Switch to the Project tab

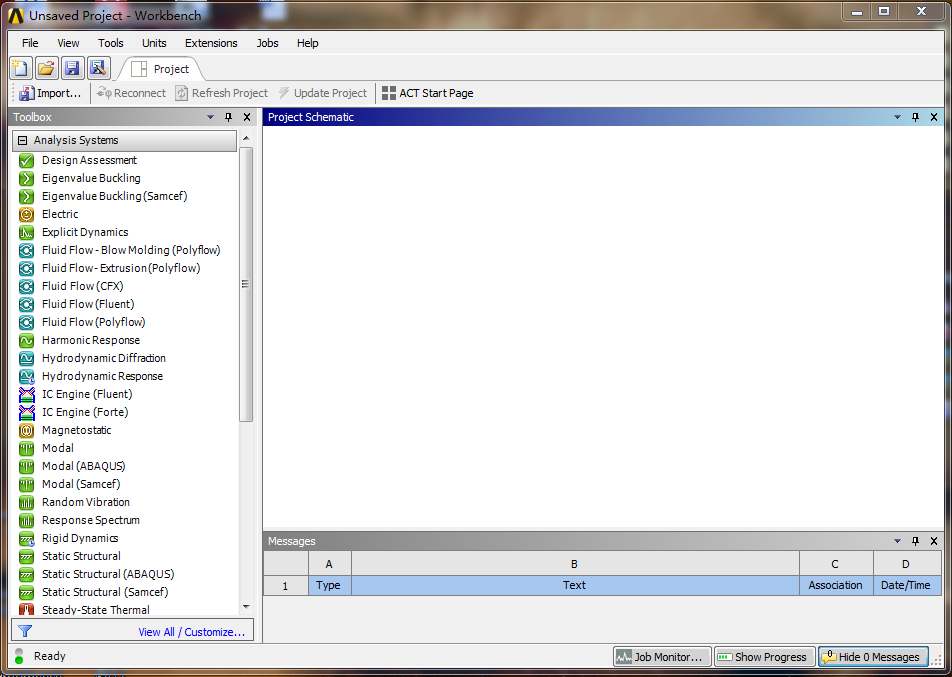click(x=161, y=69)
